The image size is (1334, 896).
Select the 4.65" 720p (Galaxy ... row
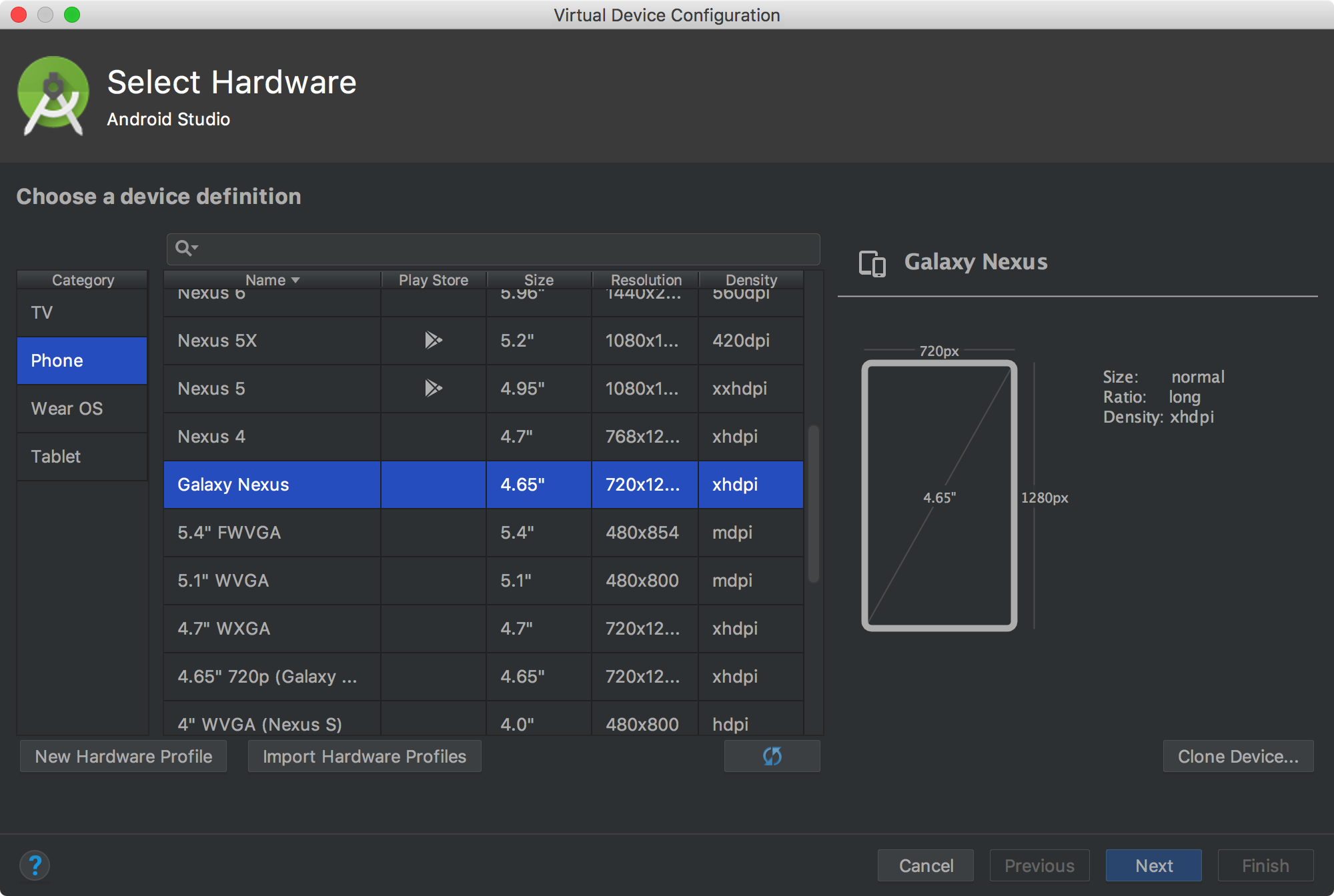point(484,677)
